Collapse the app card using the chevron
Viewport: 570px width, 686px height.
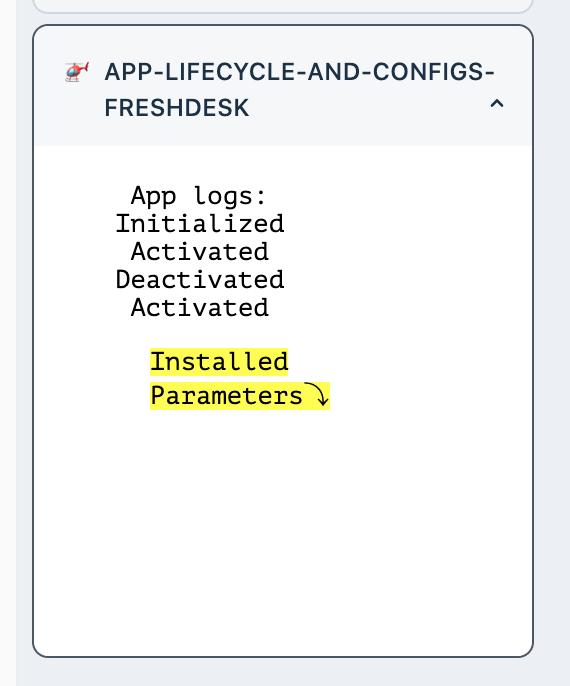(x=497, y=104)
